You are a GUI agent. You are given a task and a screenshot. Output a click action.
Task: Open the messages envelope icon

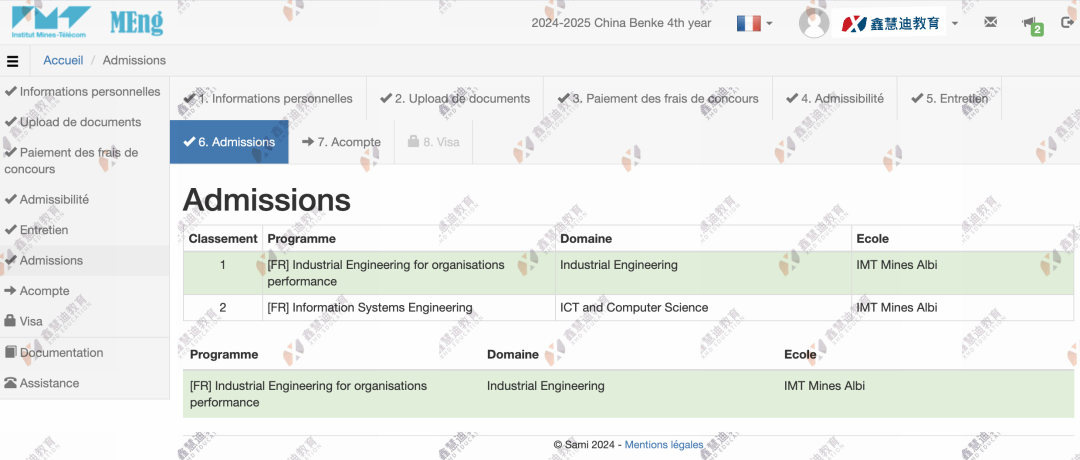click(x=990, y=22)
